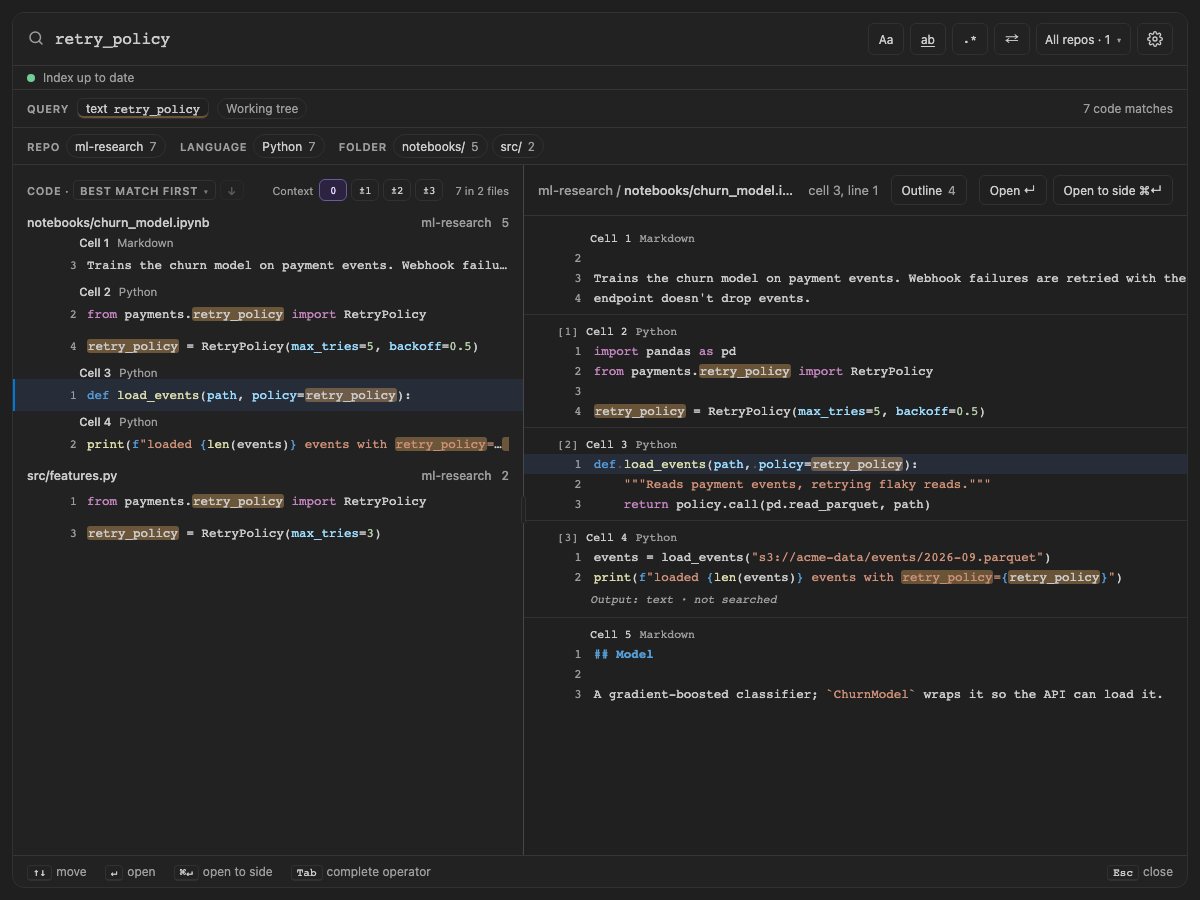Filter by src/ folder chip
The height and width of the screenshot is (900, 1200).
coord(518,147)
